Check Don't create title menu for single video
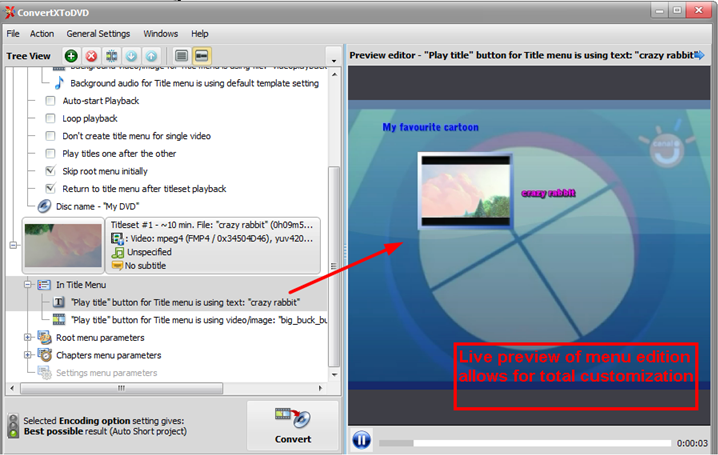 [x=50, y=136]
